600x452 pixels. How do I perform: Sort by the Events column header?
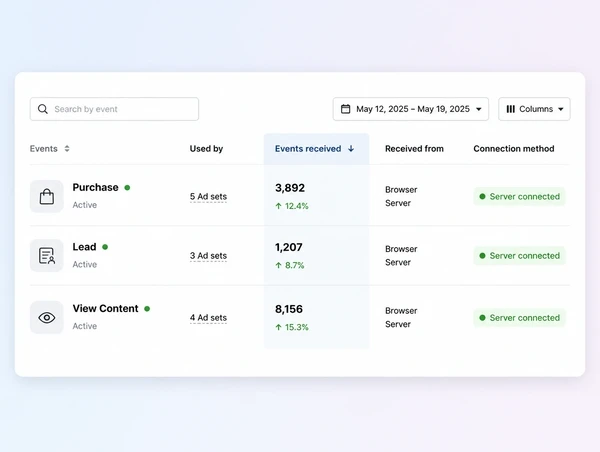[44, 148]
